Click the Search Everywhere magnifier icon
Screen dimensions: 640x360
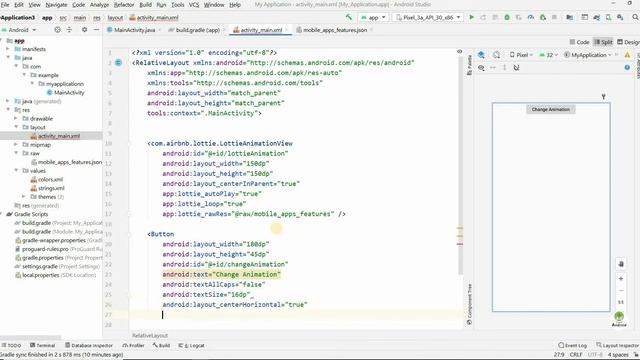pos(635,17)
